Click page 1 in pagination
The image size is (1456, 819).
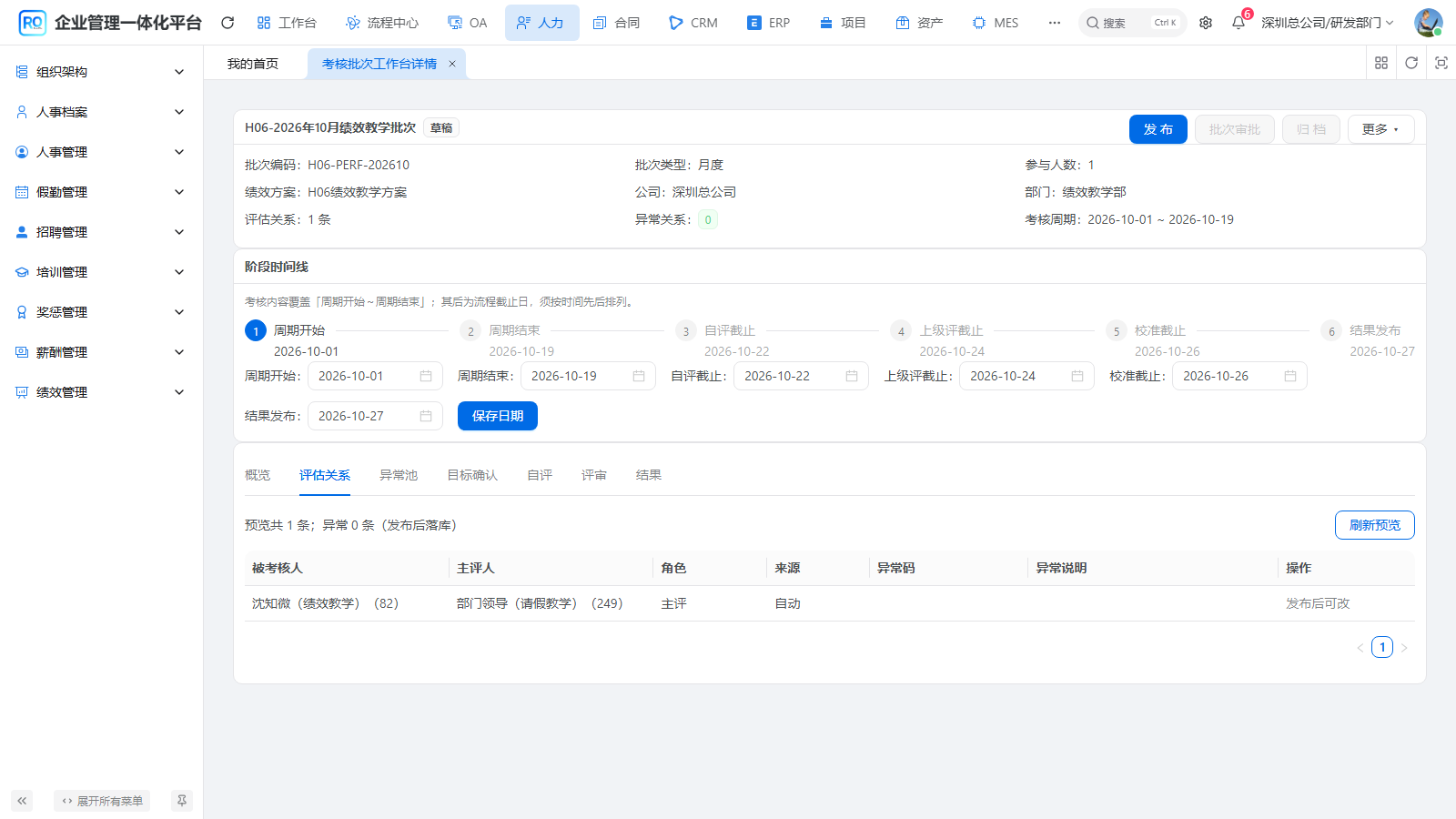click(x=1382, y=647)
